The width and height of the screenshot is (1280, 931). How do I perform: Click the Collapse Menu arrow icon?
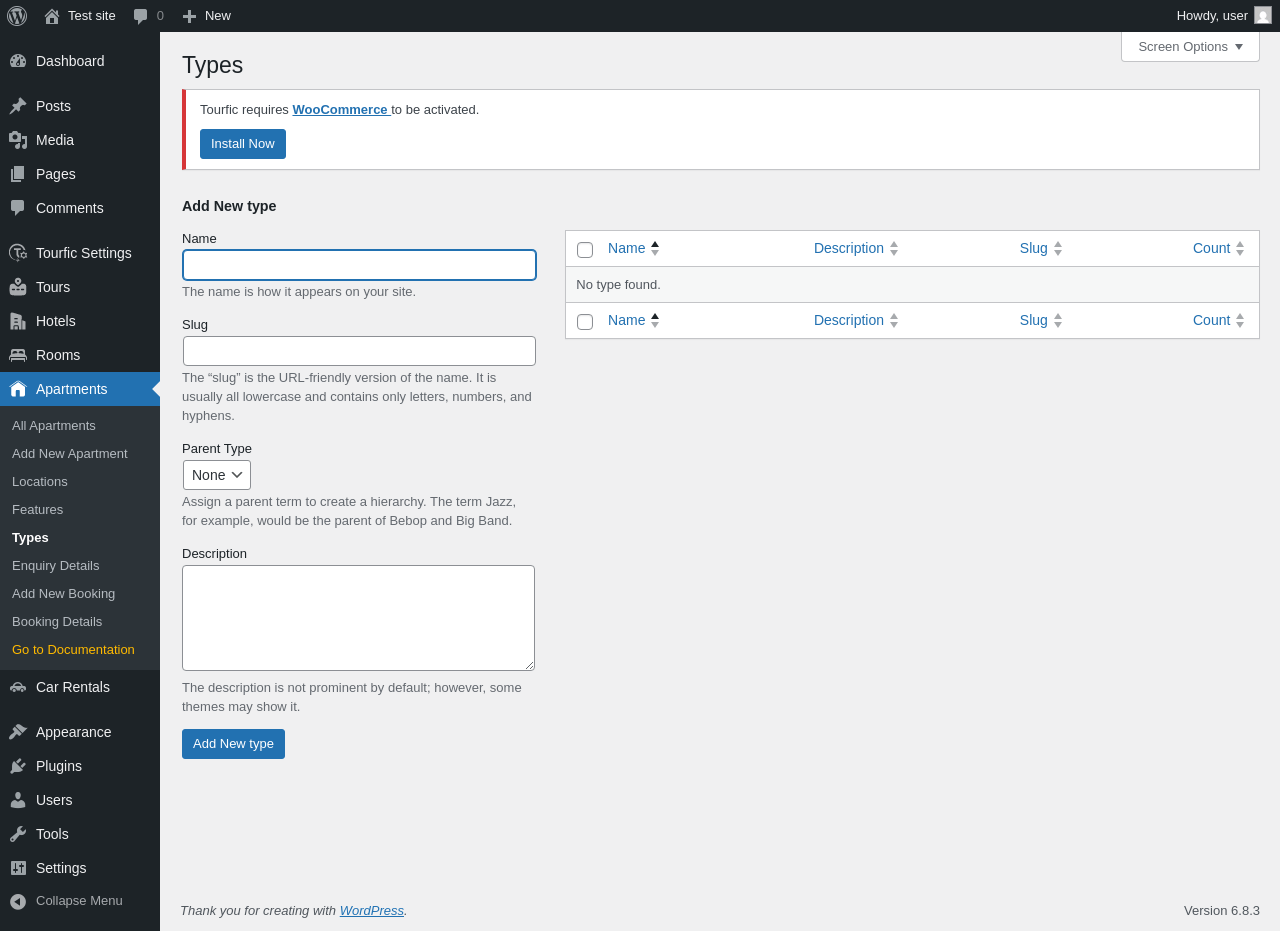[18, 901]
